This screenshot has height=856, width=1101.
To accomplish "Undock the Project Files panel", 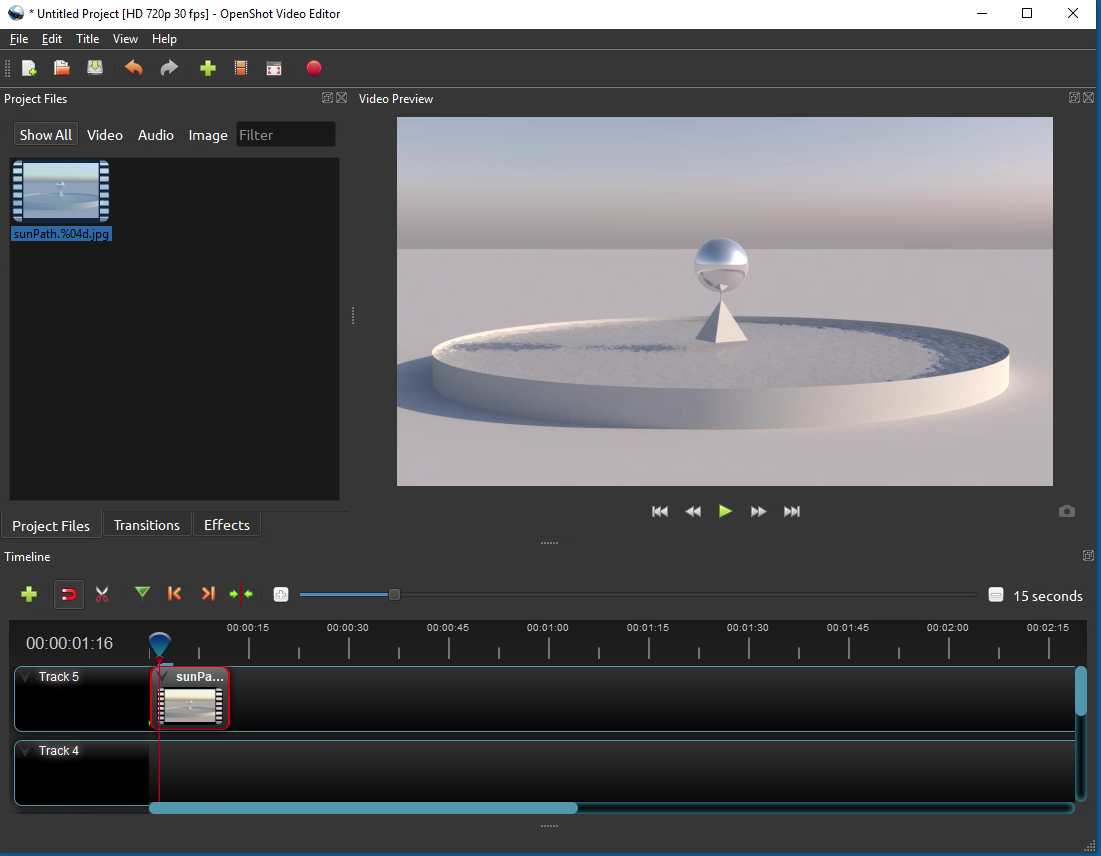I will (326, 98).
